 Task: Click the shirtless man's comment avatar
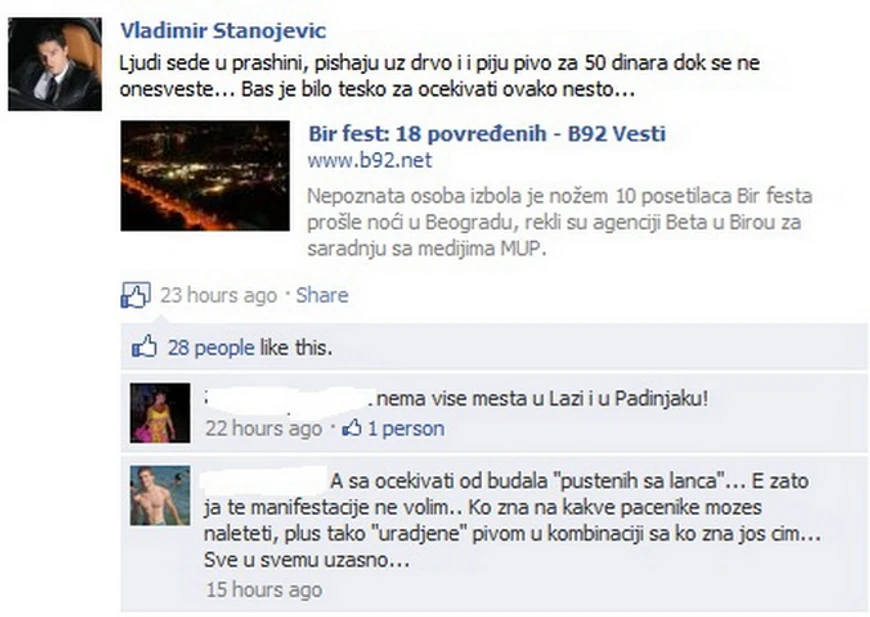pos(160,495)
